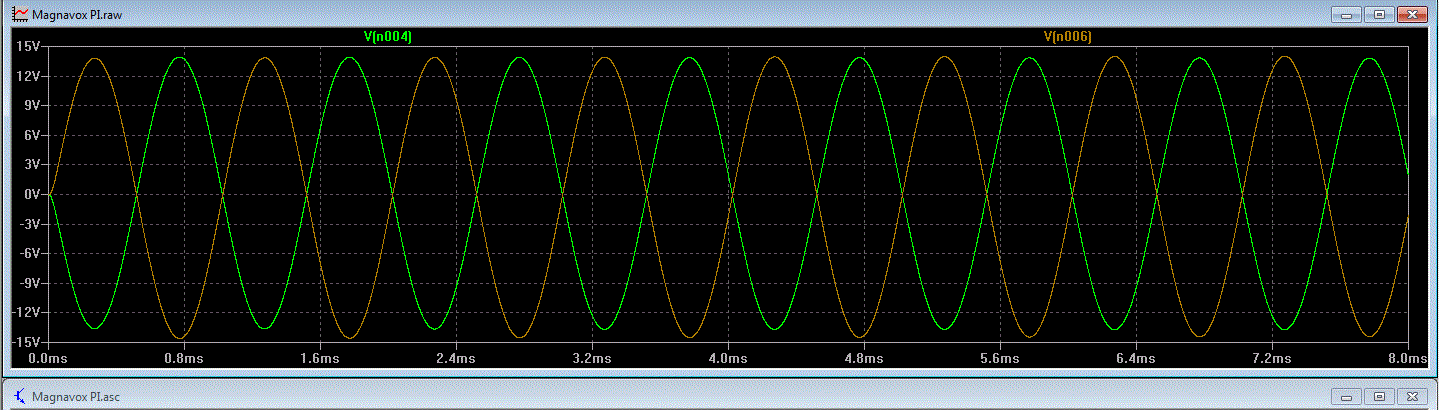Image resolution: width=1440 pixels, height=410 pixels.
Task: Click the Magnavox PI.asc title bar text
Action: tap(76, 396)
